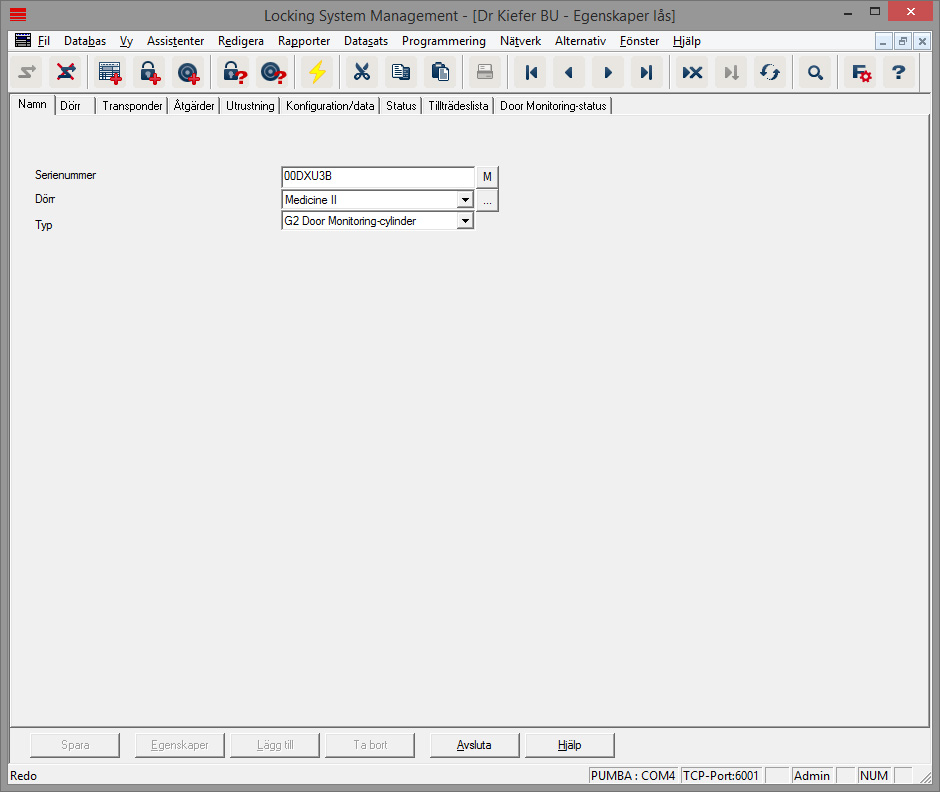
Task: Click the add new transponder icon
Action: pyautogui.click(x=188, y=72)
